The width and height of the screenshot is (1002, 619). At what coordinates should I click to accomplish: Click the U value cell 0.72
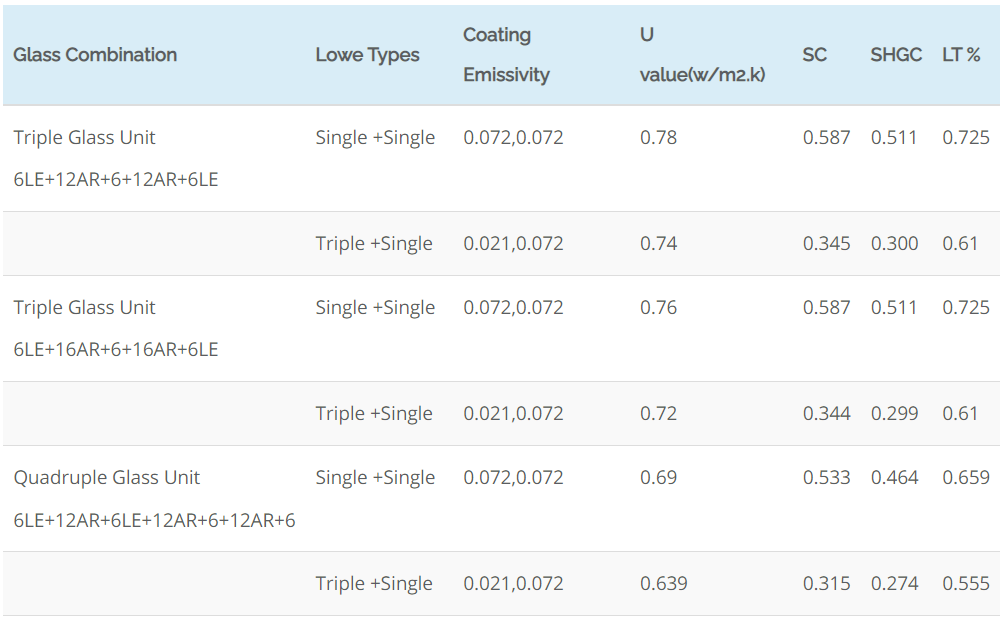(x=658, y=414)
